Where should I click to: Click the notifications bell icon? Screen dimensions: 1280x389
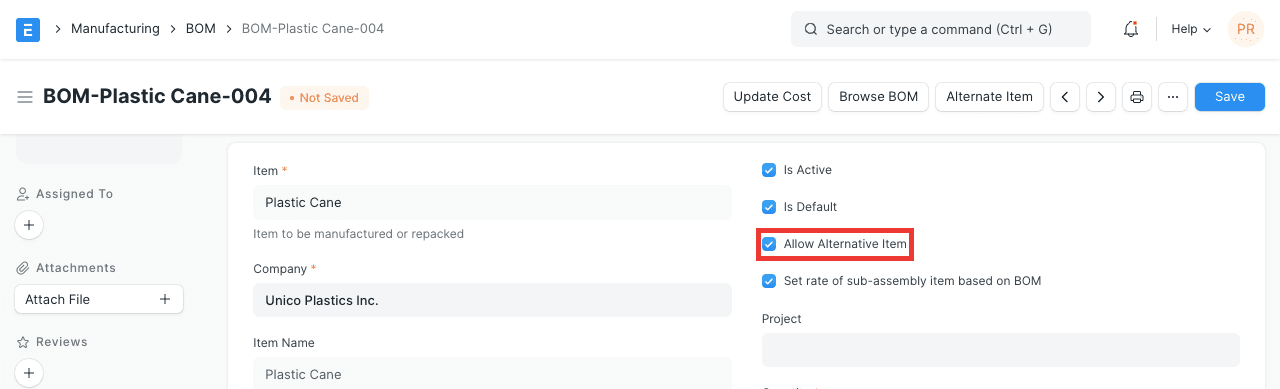pos(1131,29)
